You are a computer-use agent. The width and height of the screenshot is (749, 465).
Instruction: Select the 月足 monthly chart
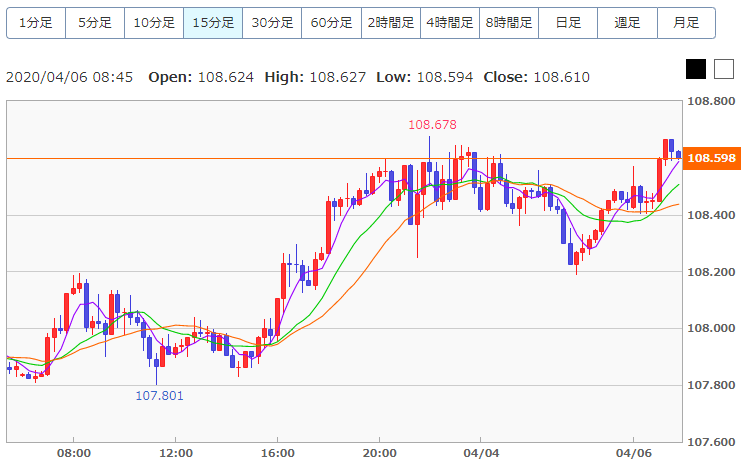686,22
